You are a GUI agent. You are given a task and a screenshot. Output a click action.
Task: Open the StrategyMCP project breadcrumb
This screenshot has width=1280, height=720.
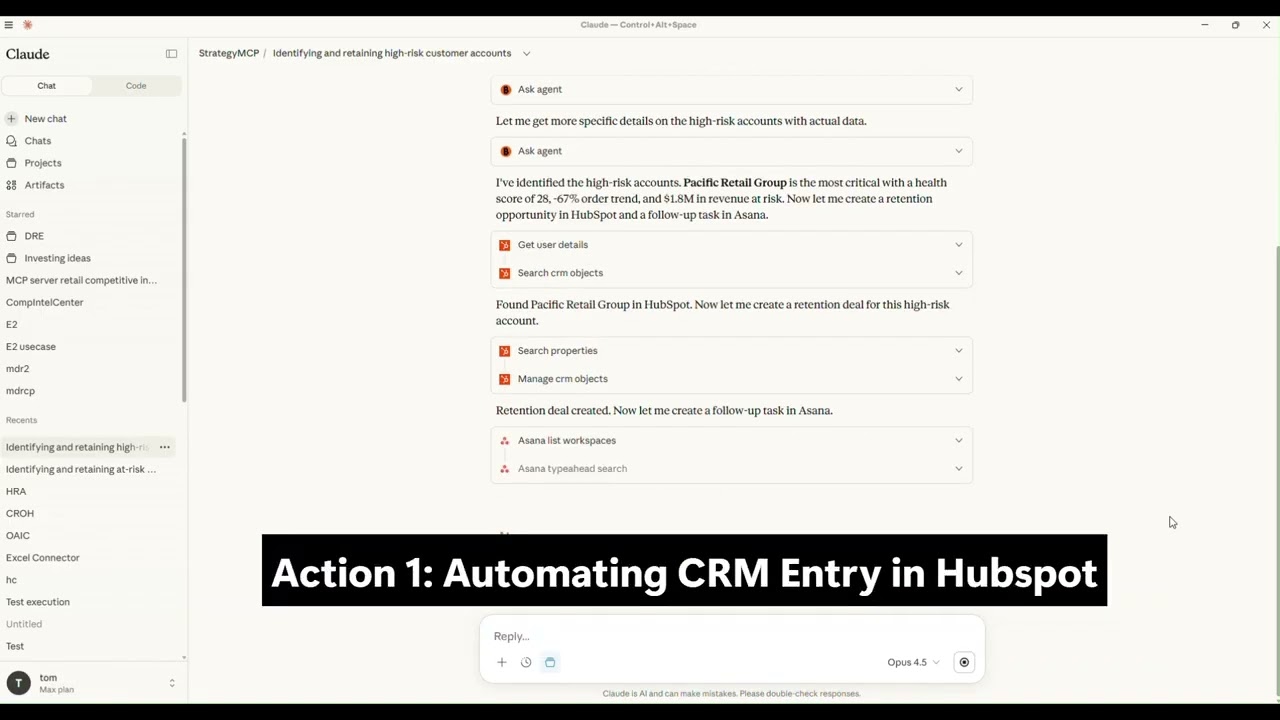point(229,53)
